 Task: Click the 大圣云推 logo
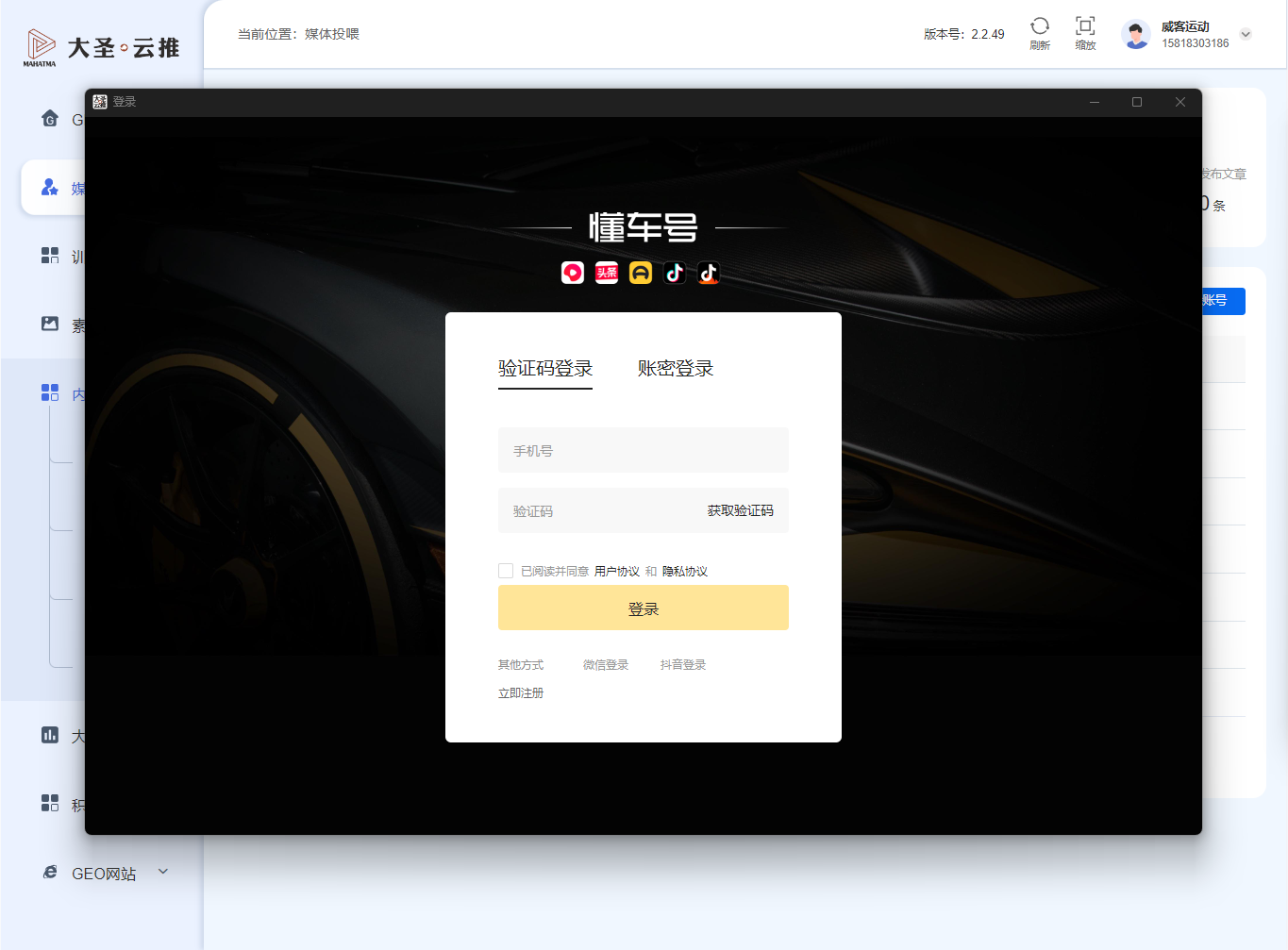tap(101, 47)
